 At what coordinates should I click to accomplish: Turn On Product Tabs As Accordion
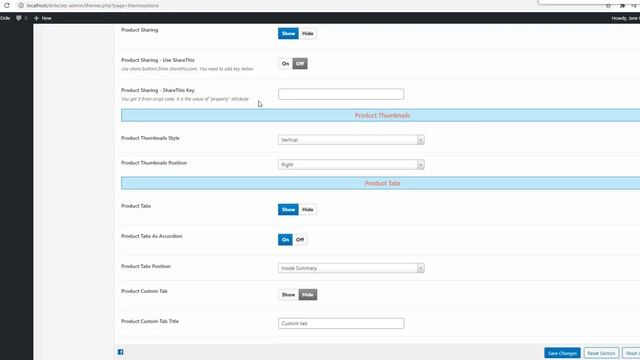[x=285, y=240]
